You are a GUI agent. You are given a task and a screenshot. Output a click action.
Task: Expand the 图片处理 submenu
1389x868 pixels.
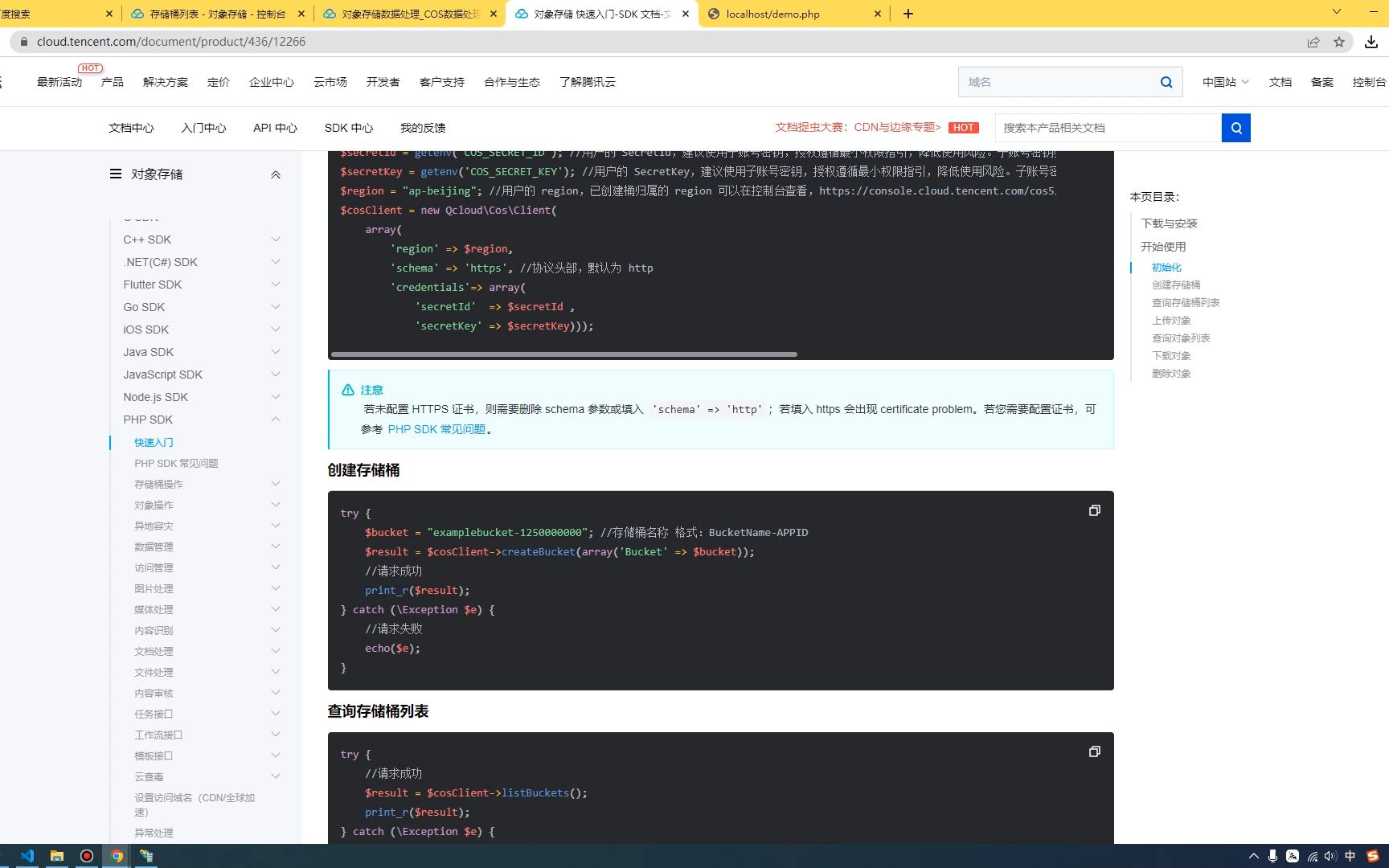276,588
